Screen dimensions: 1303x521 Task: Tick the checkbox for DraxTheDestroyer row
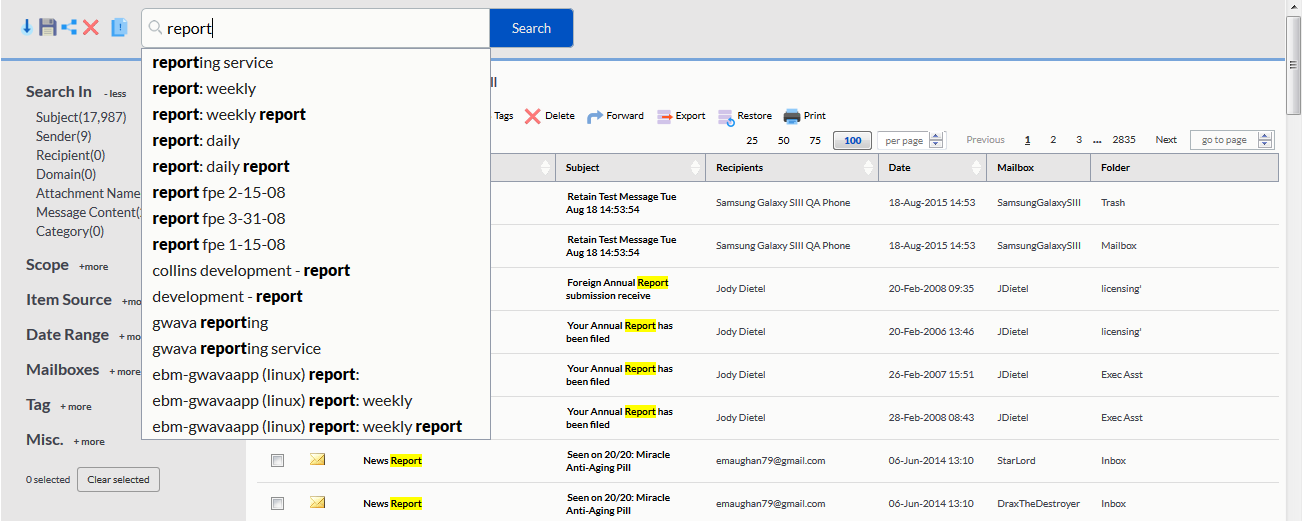click(x=278, y=504)
